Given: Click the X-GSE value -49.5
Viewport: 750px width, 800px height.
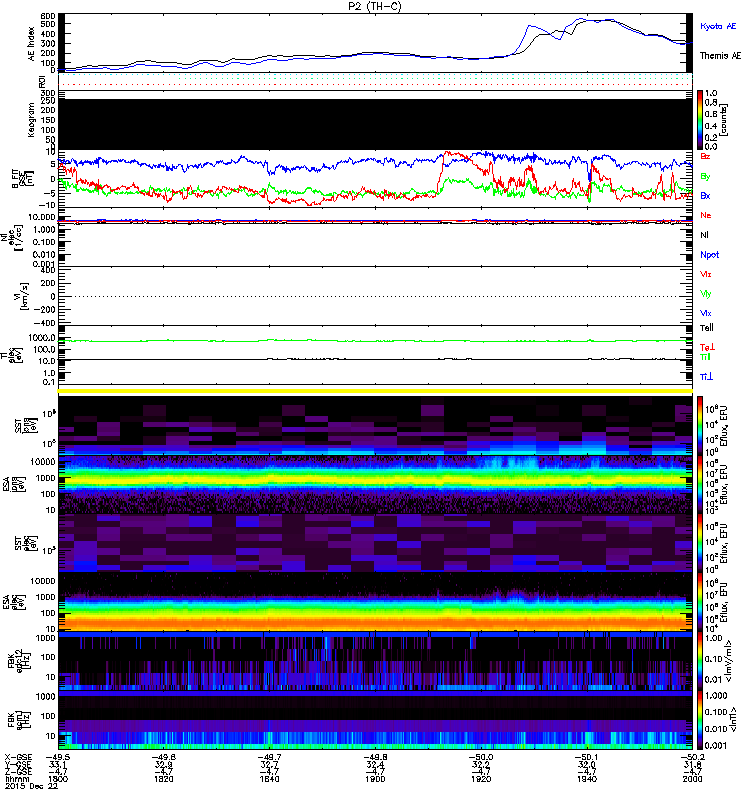Looking at the screenshot, I should click(x=58, y=757).
